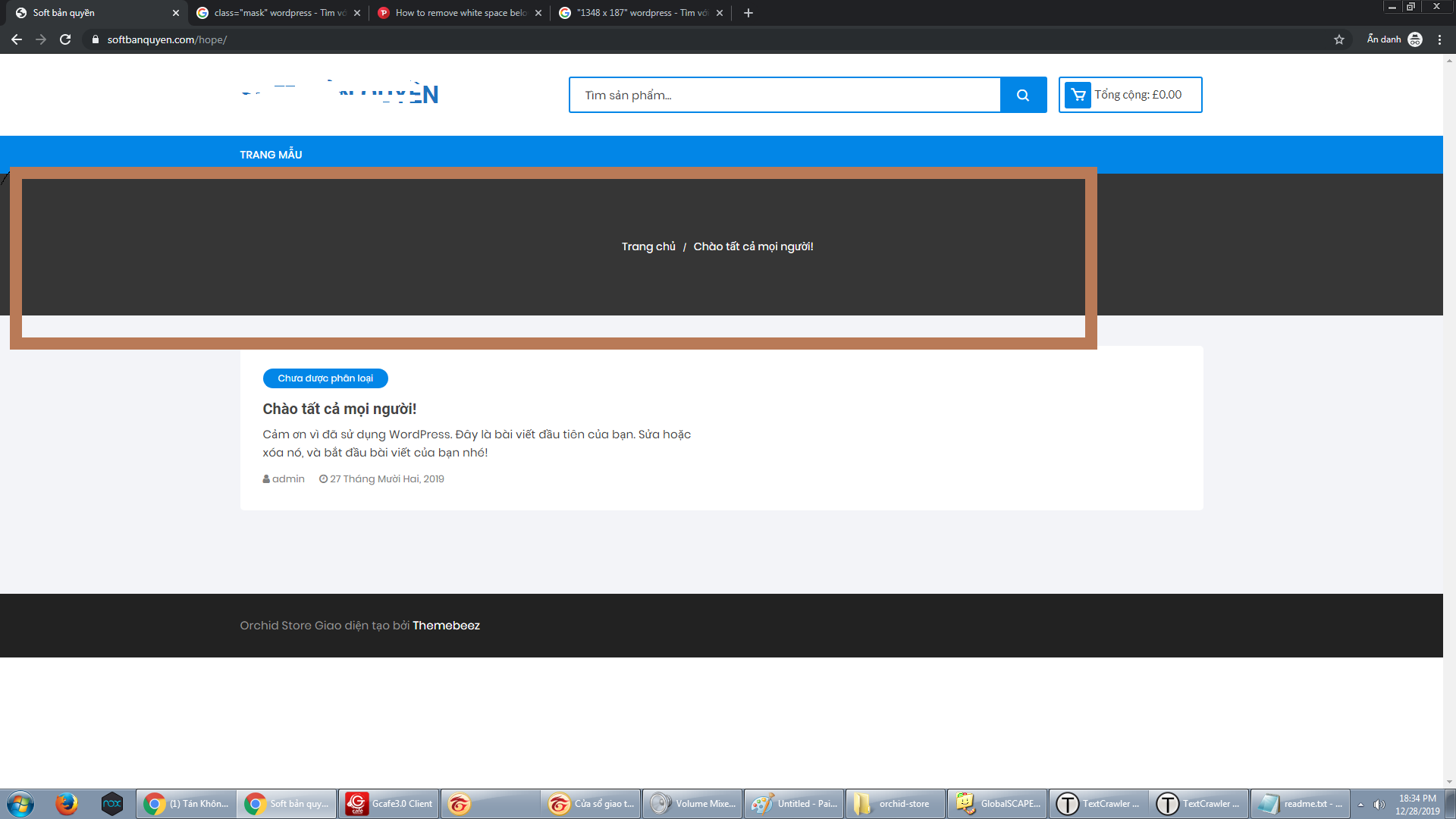The image size is (1456, 819).
Task: Open Chrome three-dot menu
Action: tap(1439, 39)
